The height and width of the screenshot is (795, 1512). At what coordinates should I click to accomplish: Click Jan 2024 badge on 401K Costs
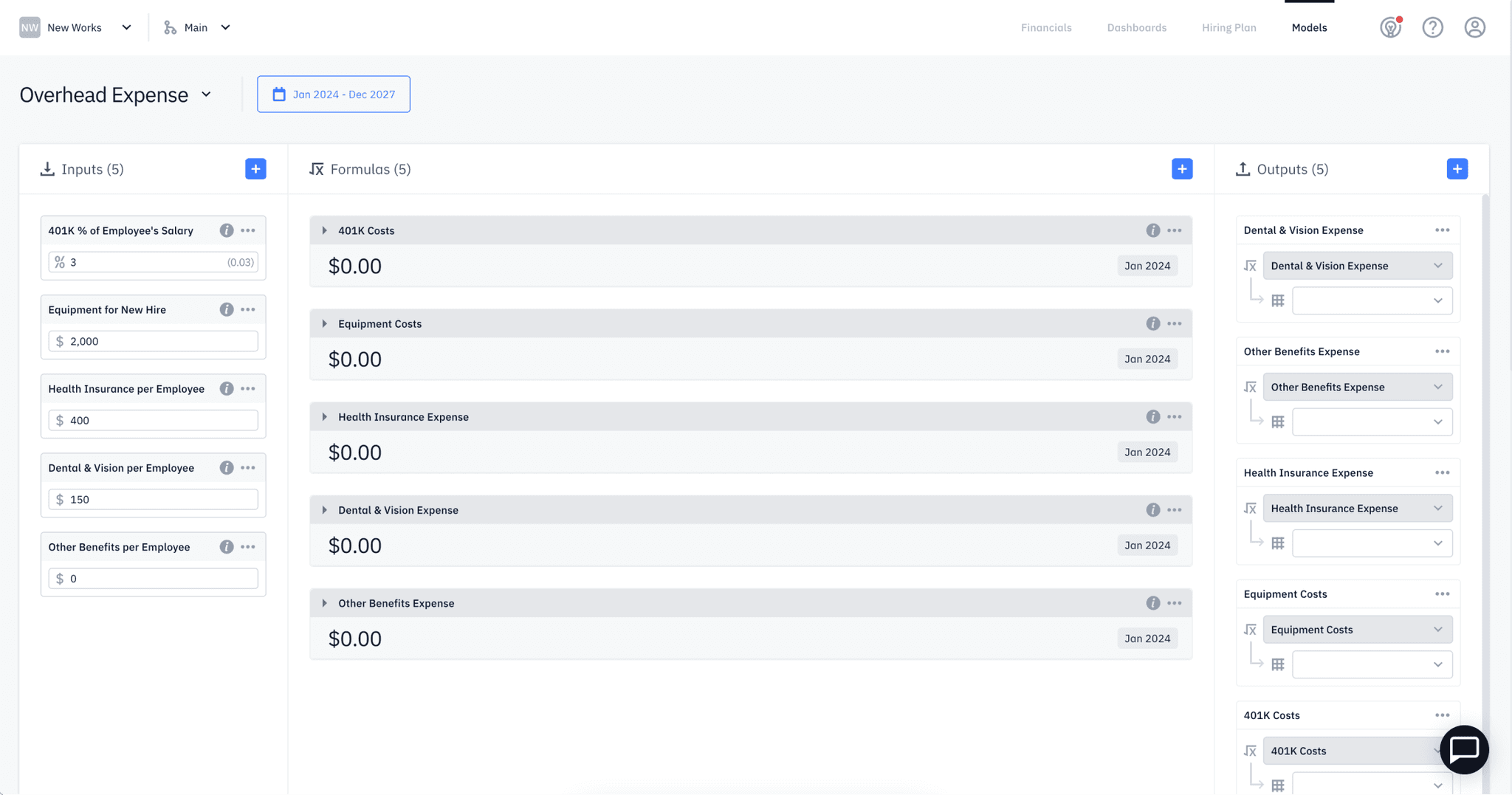(x=1147, y=266)
